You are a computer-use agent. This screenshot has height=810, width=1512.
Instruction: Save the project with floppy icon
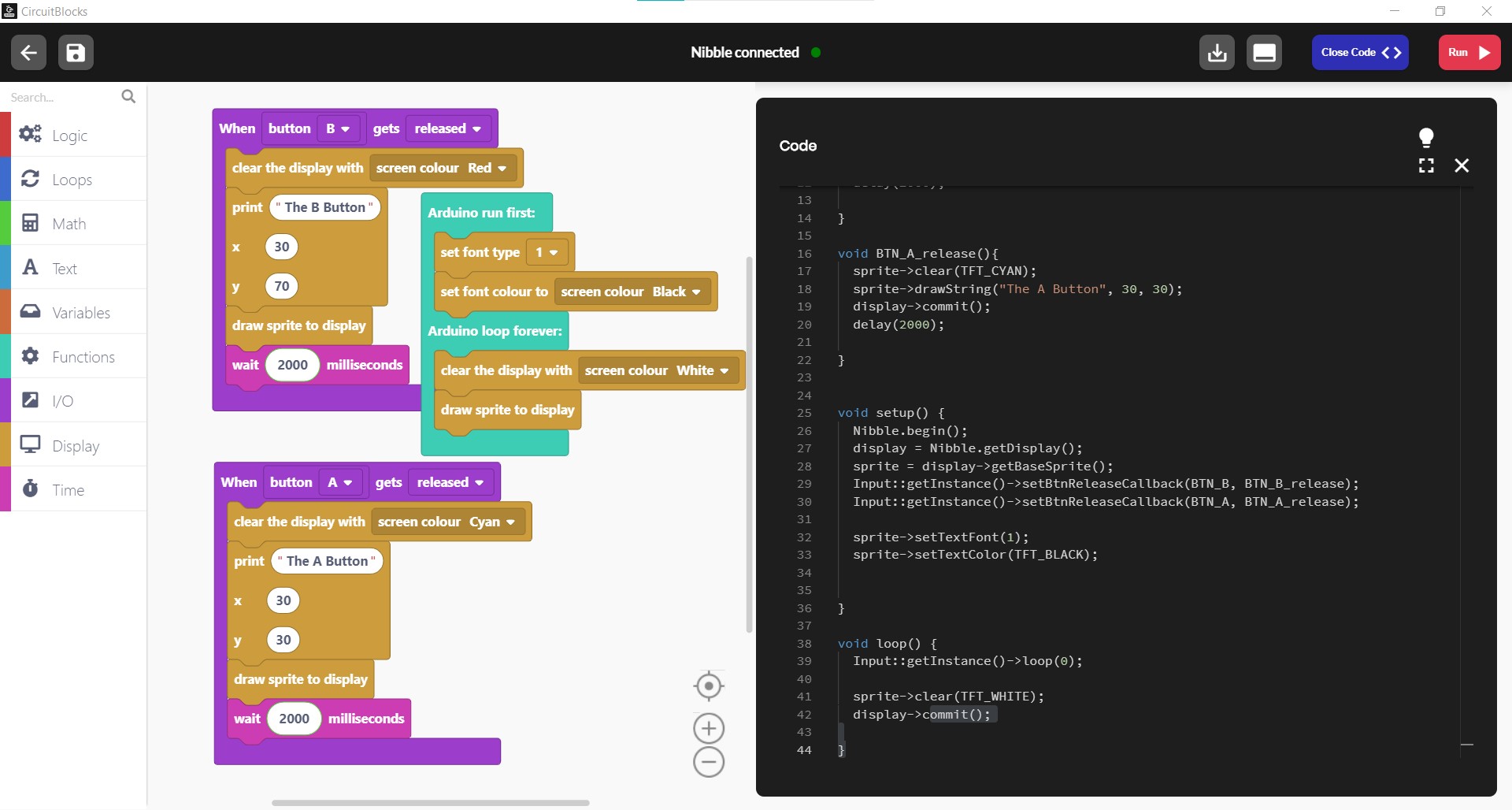[x=76, y=53]
